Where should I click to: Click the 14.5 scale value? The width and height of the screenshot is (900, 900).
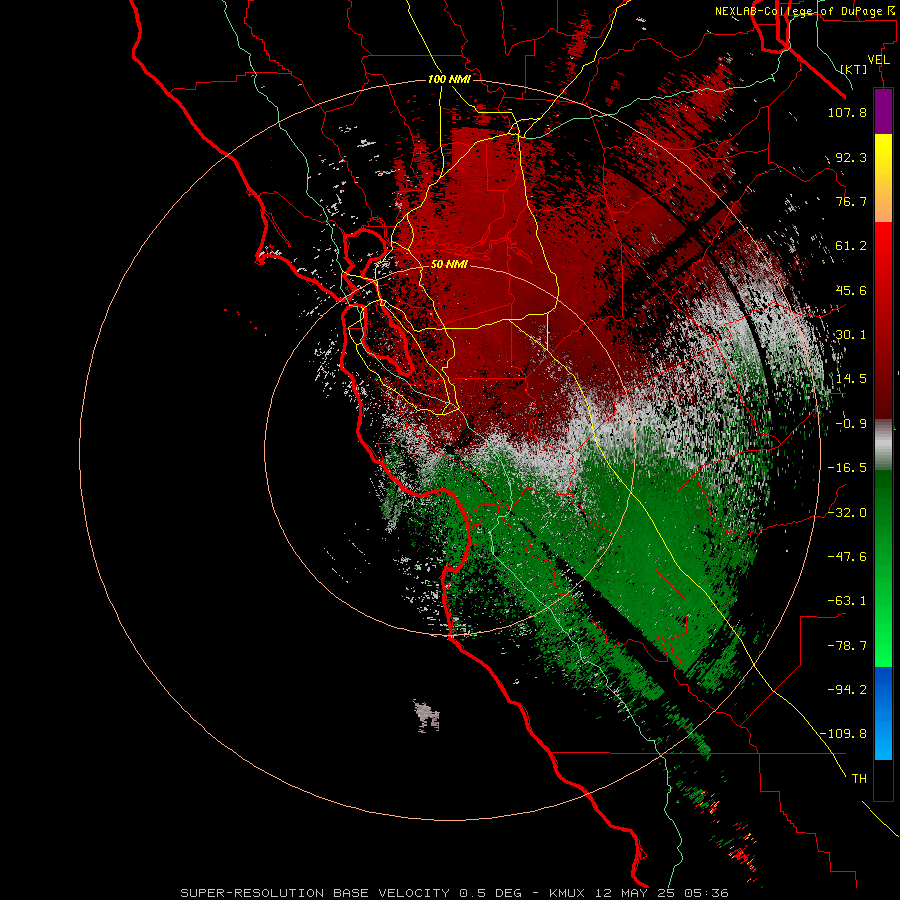851,379
